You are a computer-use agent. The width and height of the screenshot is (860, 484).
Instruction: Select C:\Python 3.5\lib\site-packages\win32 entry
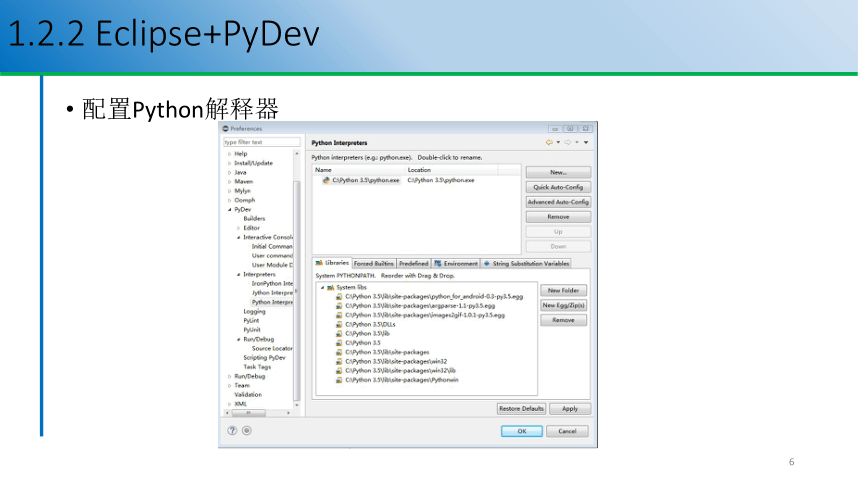click(396, 362)
